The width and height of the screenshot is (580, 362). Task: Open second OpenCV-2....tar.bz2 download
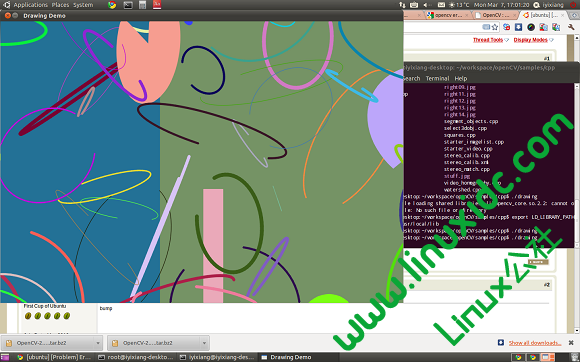[x=155, y=343]
